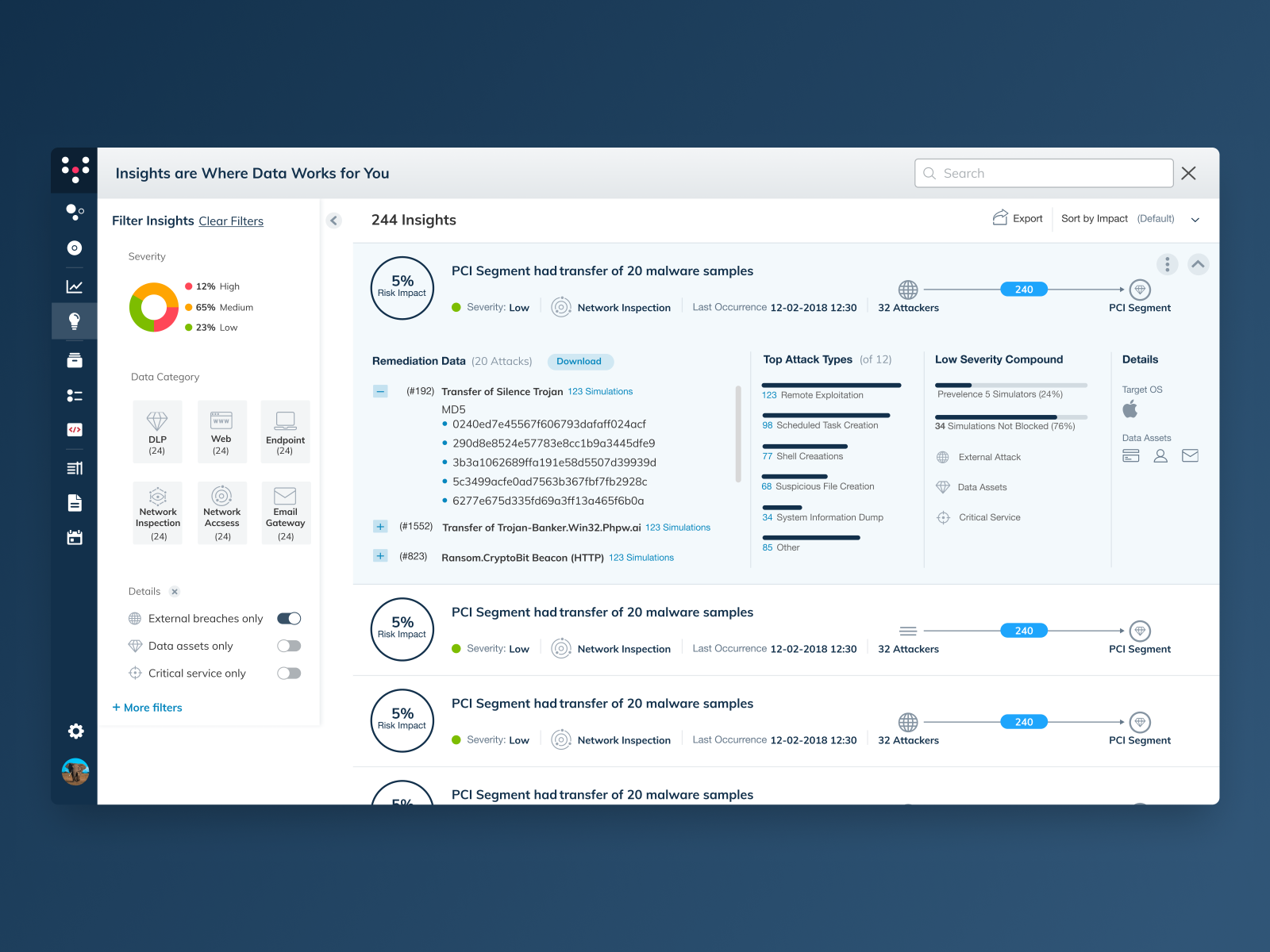The height and width of the screenshot is (952, 1270).
Task: Open the three-dot menu on first insight
Action: (1168, 265)
